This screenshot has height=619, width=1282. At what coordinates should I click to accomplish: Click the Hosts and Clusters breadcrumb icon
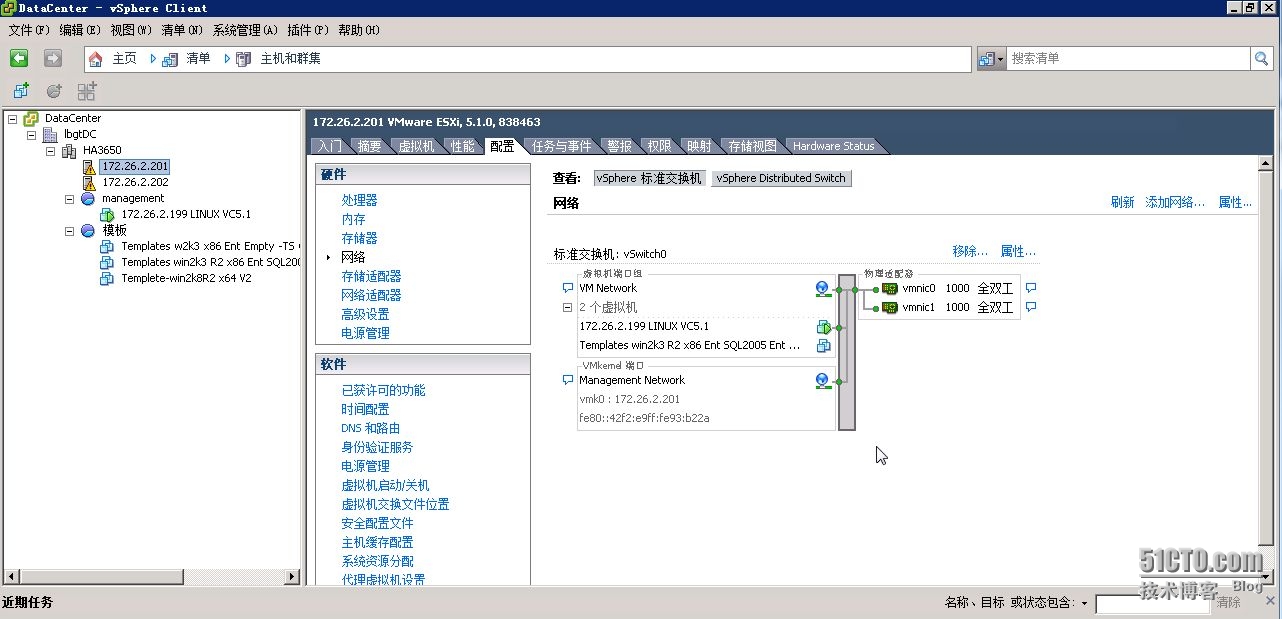coord(243,59)
